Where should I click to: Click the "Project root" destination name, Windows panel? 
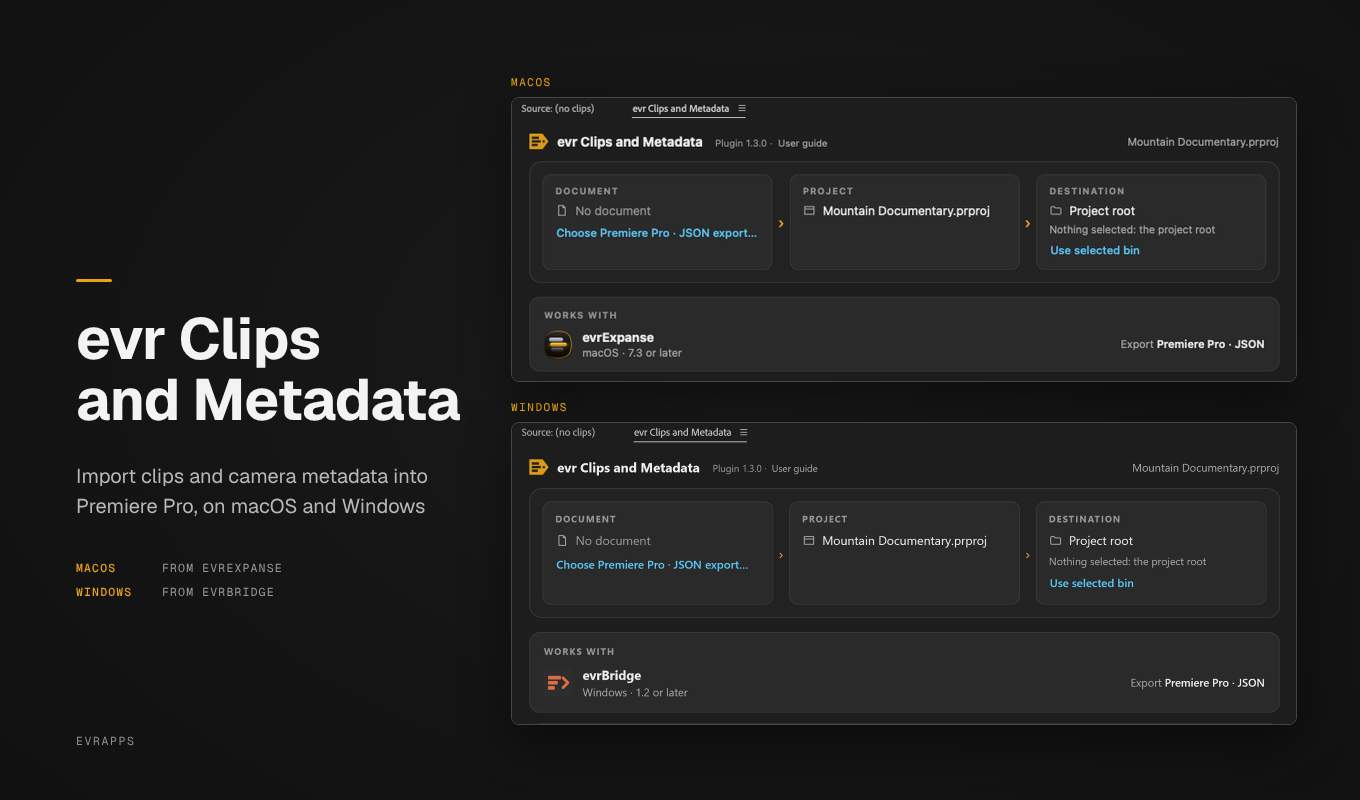click(x=1101, y=541)
